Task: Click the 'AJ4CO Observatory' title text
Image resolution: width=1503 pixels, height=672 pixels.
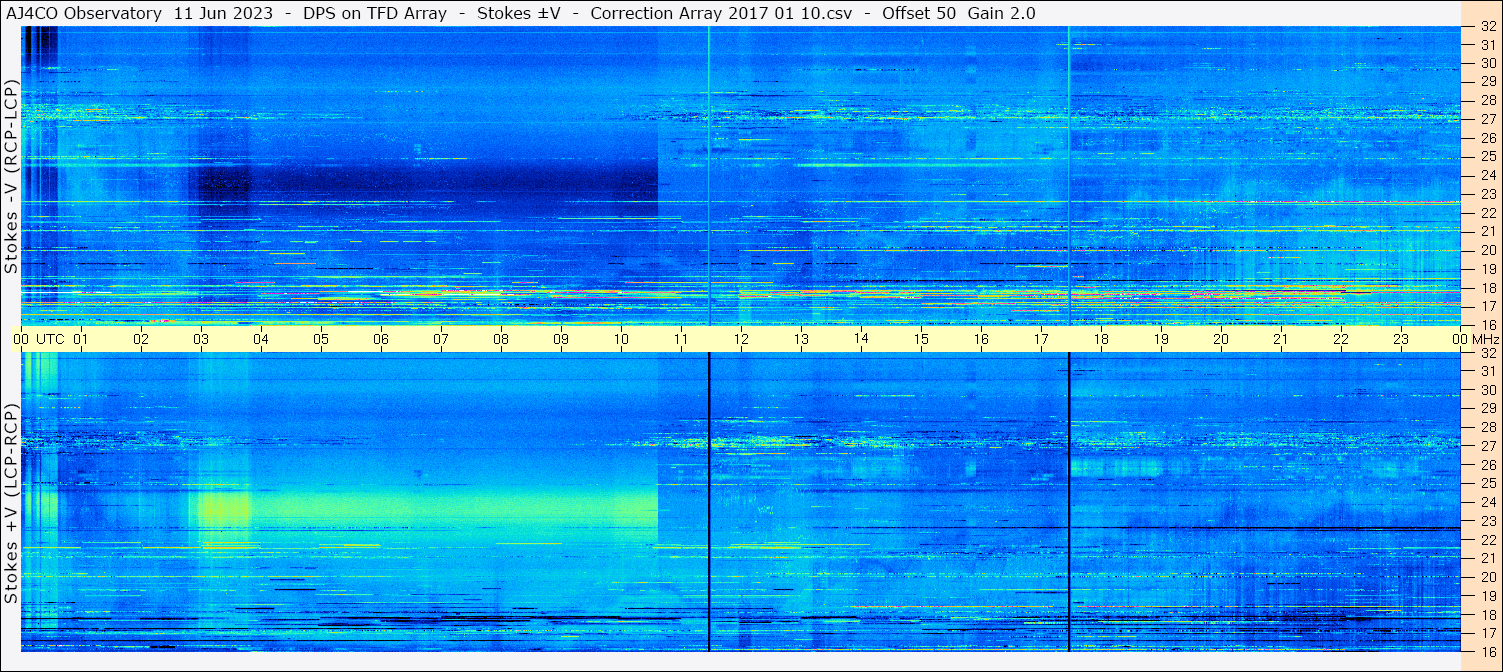Action: pos(84,13)
